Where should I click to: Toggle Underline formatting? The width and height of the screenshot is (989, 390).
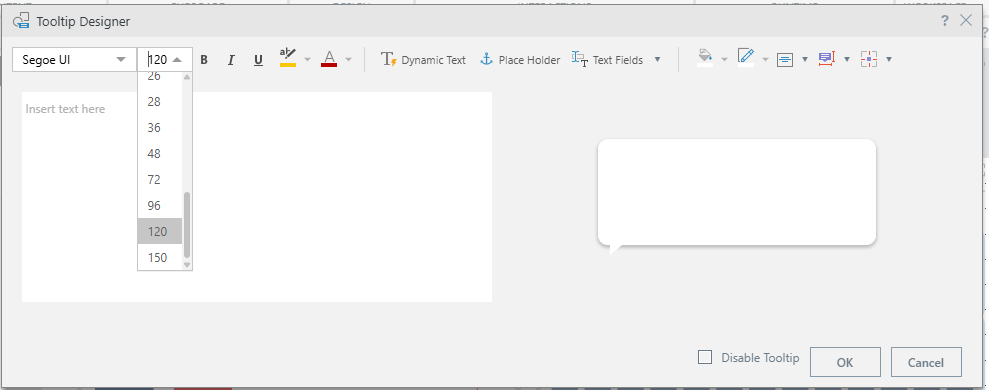[x=258, y=60]
